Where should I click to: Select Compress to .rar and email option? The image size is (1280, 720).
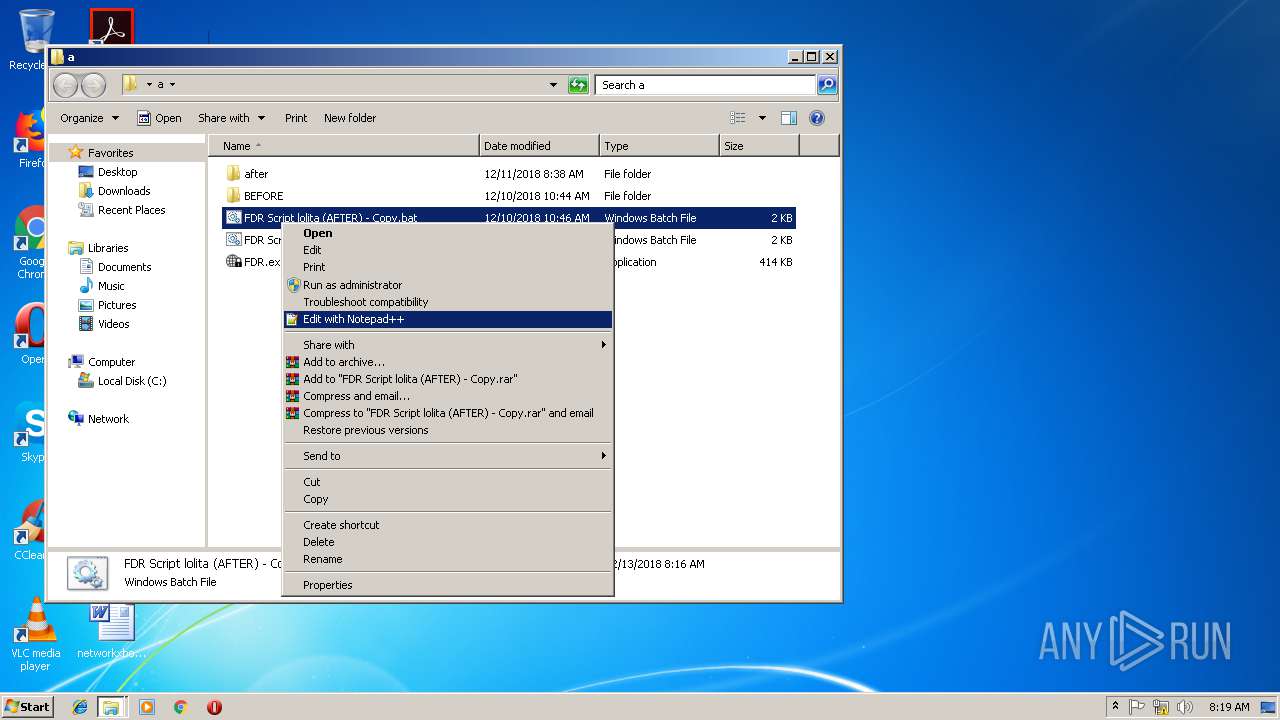(x=448, y=413)
